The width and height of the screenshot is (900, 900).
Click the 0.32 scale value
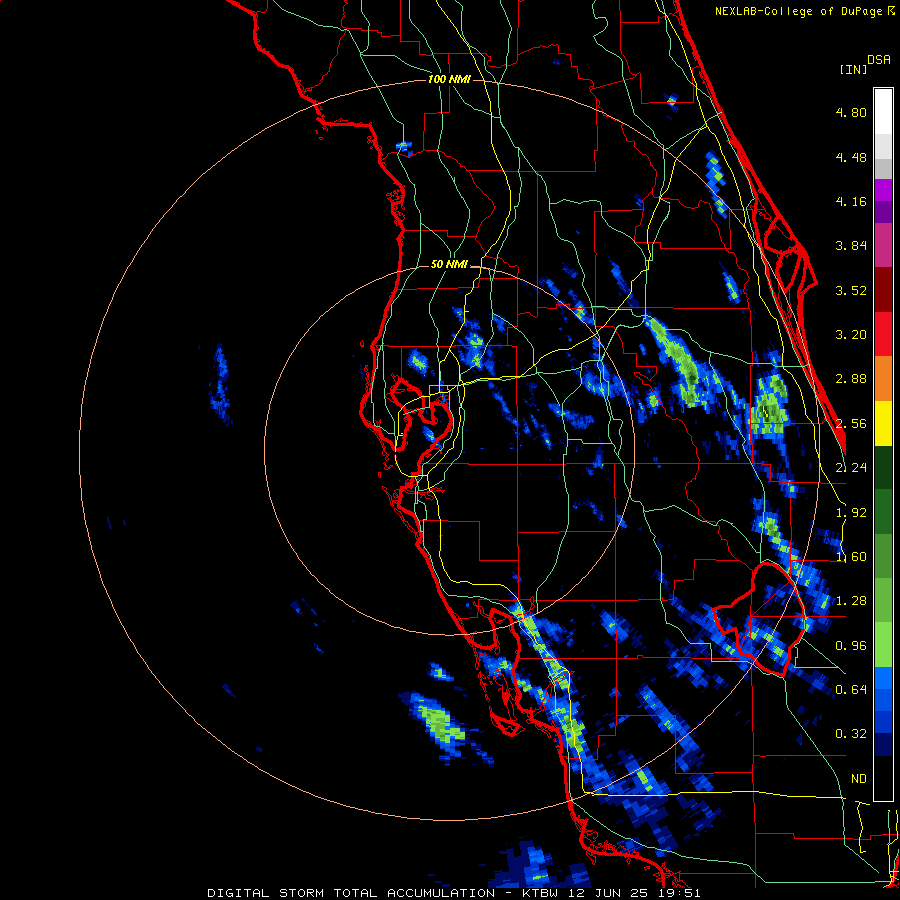(851, 734)
